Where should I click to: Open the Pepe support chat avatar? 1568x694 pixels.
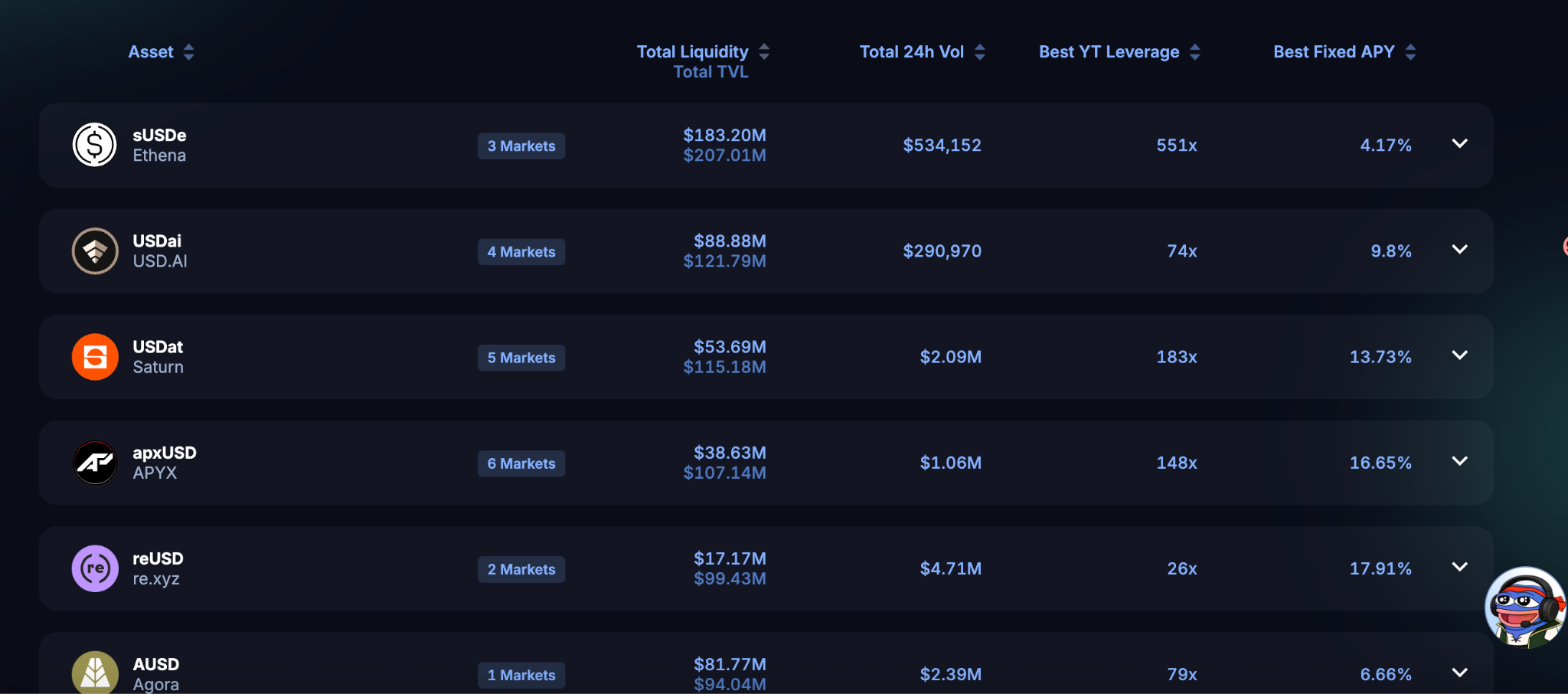click(x=1525, y=607)
